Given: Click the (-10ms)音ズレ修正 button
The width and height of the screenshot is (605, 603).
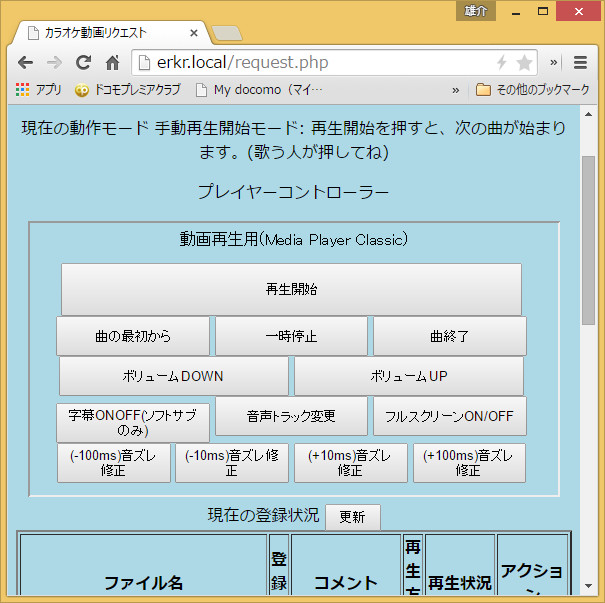Looking at the screenshot, I should point(232,463).
